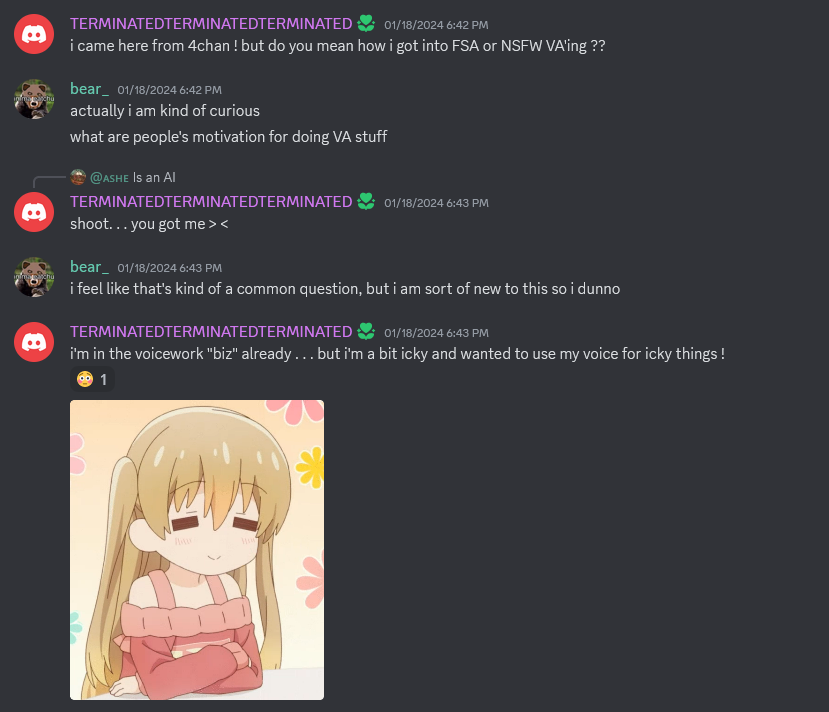Screen dimensions: 829x712
Task: Click the bear_ username at 6:43 PM
Action: point(89,267)
